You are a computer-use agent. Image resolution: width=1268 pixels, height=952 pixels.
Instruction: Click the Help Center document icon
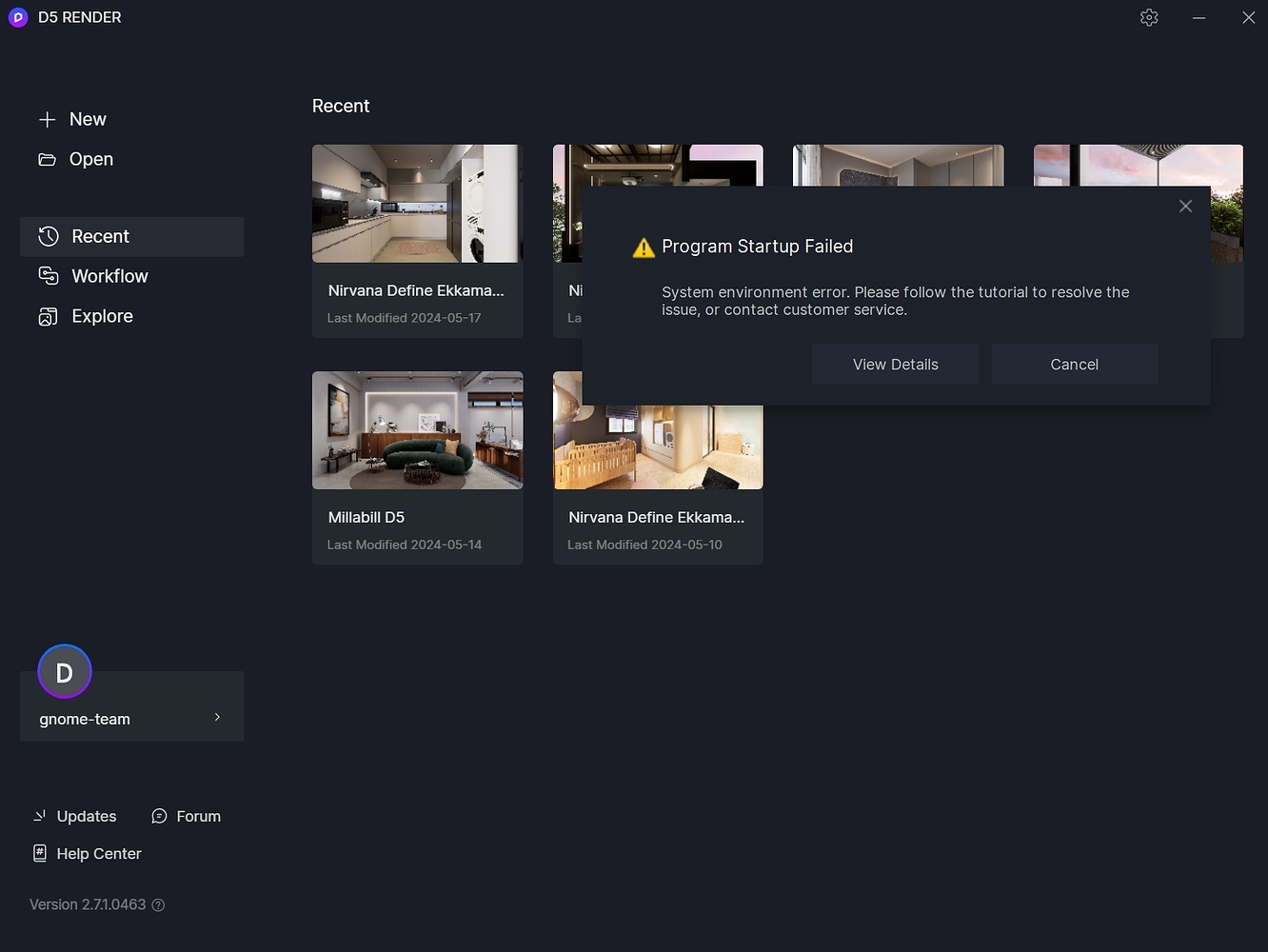tap(40, 853)
